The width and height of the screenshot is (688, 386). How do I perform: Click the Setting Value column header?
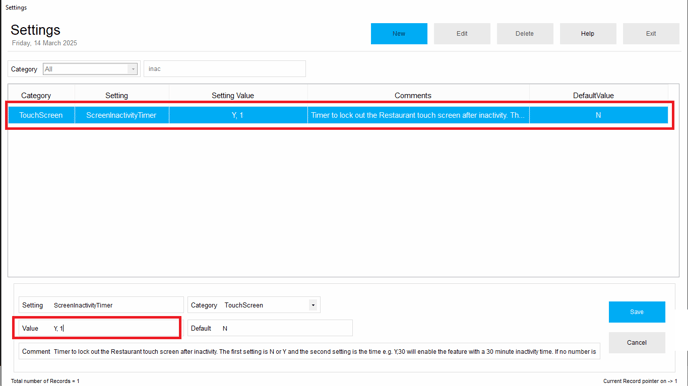233,96
